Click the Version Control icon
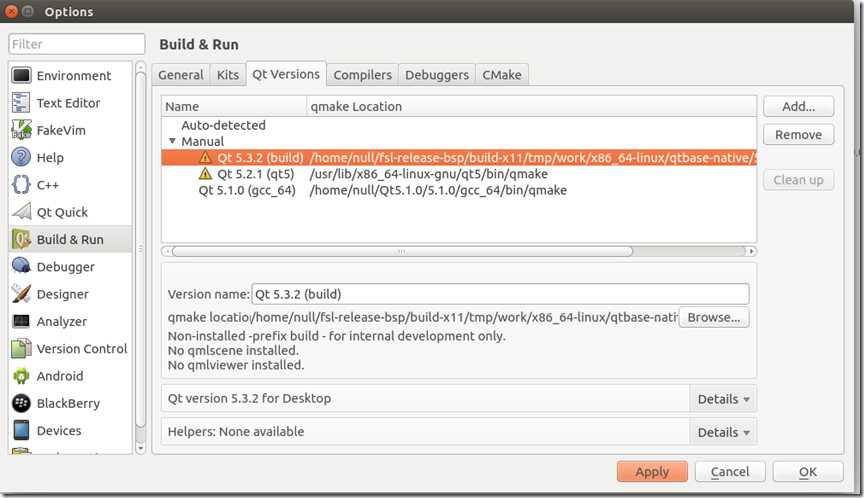864x498 pixels. (21, 349)
